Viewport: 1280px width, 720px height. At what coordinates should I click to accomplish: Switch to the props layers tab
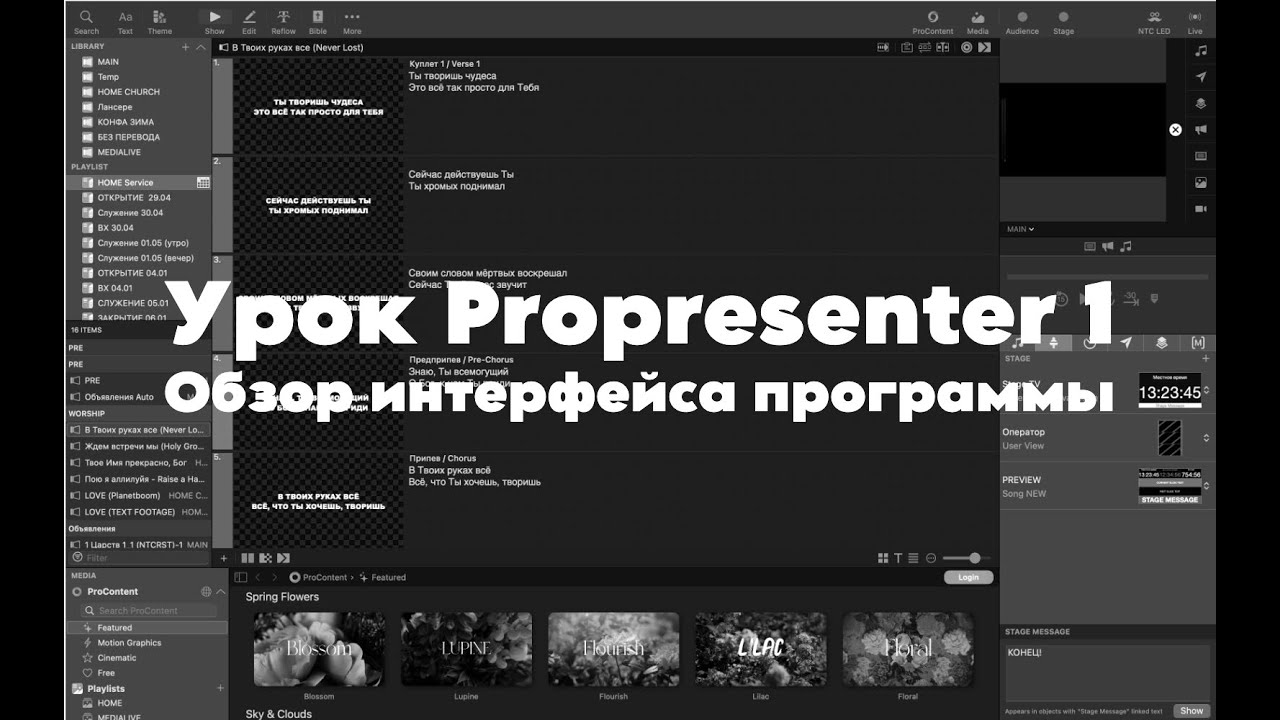coord(1161,343)
